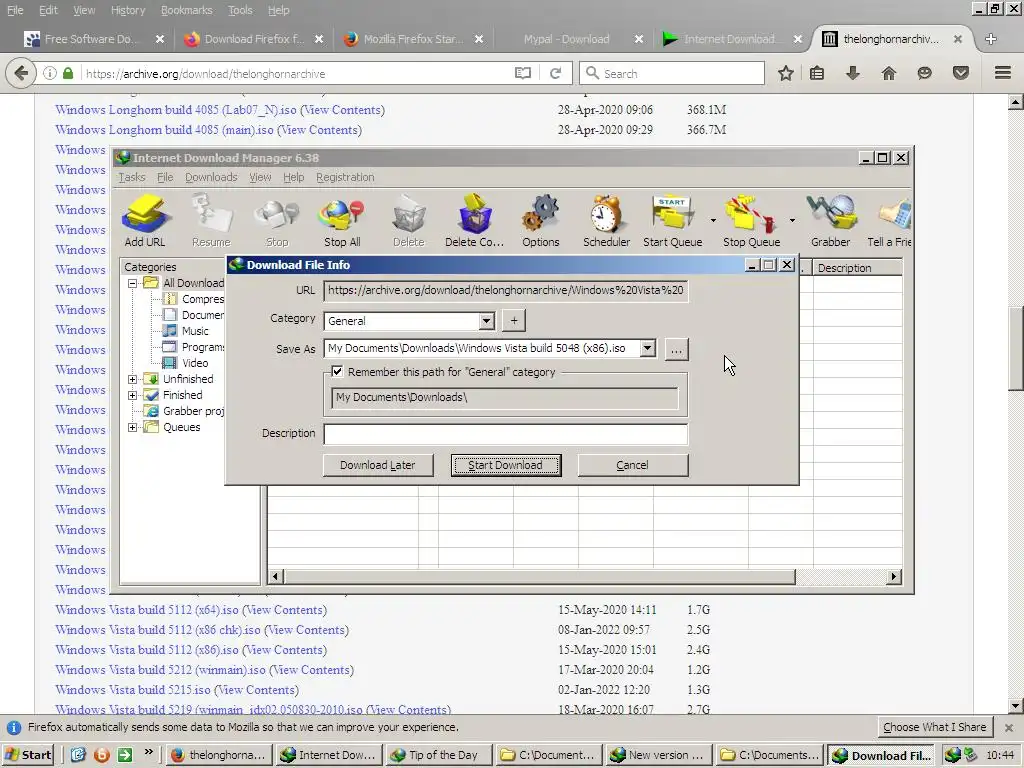Viewport: 1024px width, 768px height.
Task: Toggle reader view icon in address bar
Action: [x=523, y=73]
